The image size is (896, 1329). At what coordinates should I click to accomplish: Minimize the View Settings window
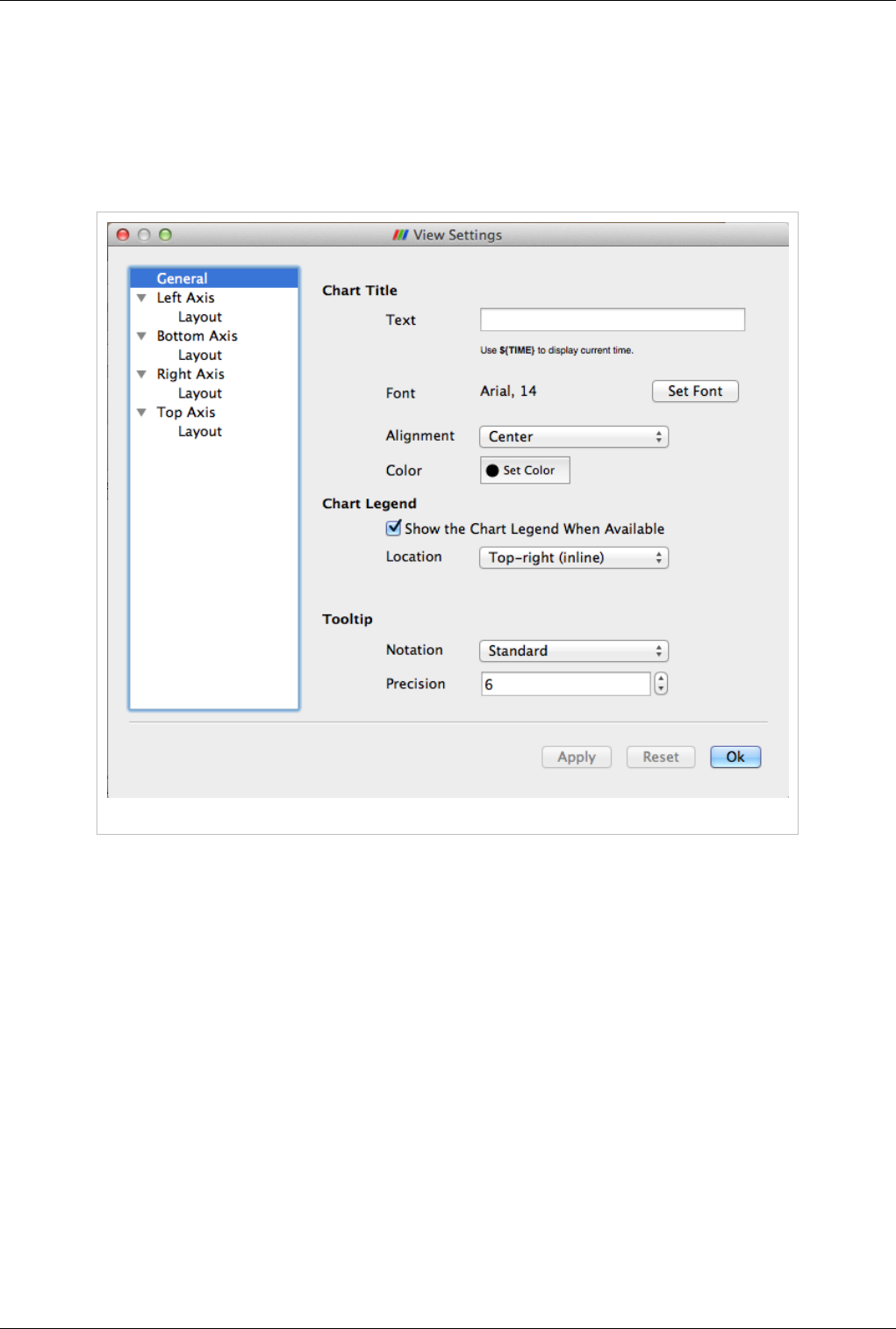click(x=144, y=234)
